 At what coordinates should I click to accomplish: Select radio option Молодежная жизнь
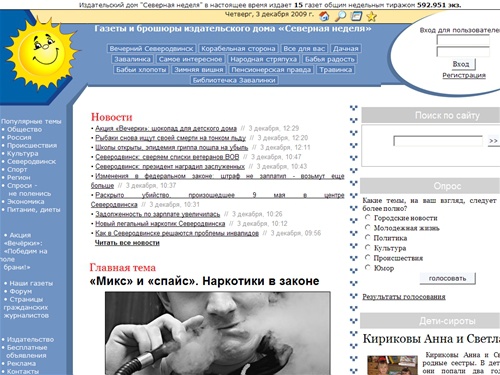click(x=368, y=227)
